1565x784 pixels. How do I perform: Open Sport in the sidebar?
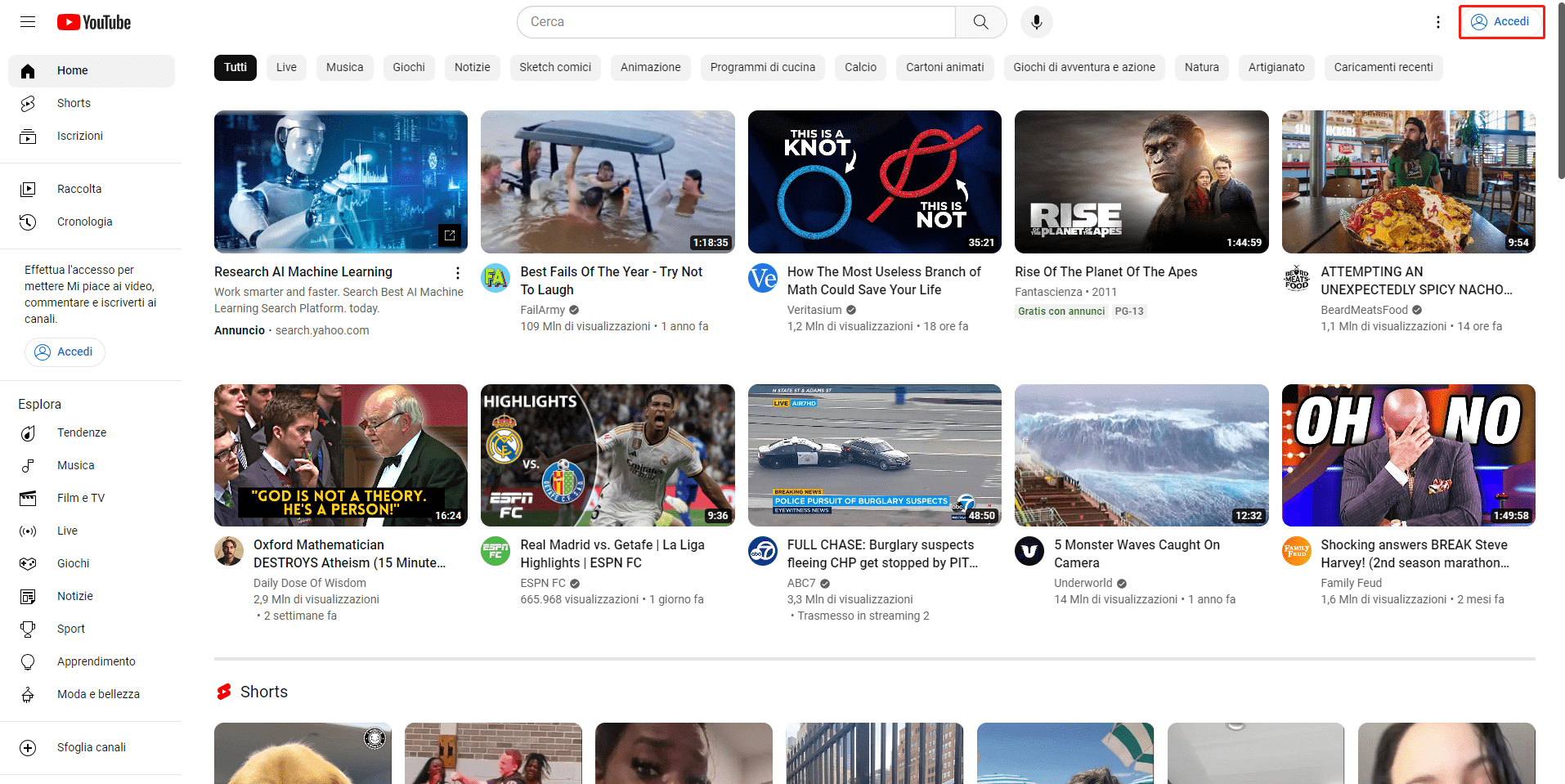click(x=92, y=629)
